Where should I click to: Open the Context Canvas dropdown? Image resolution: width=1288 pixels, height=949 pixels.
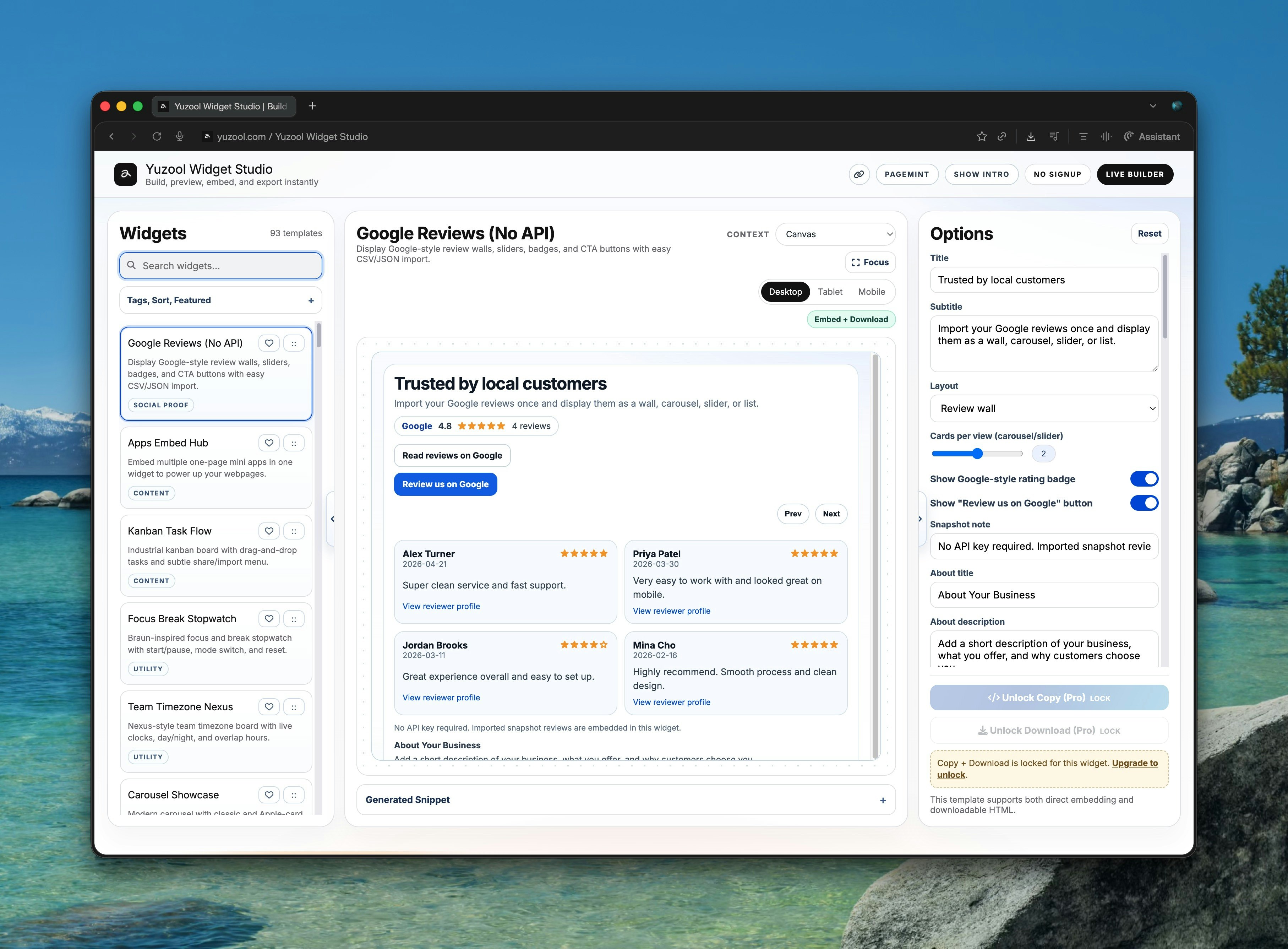(835, 234)
